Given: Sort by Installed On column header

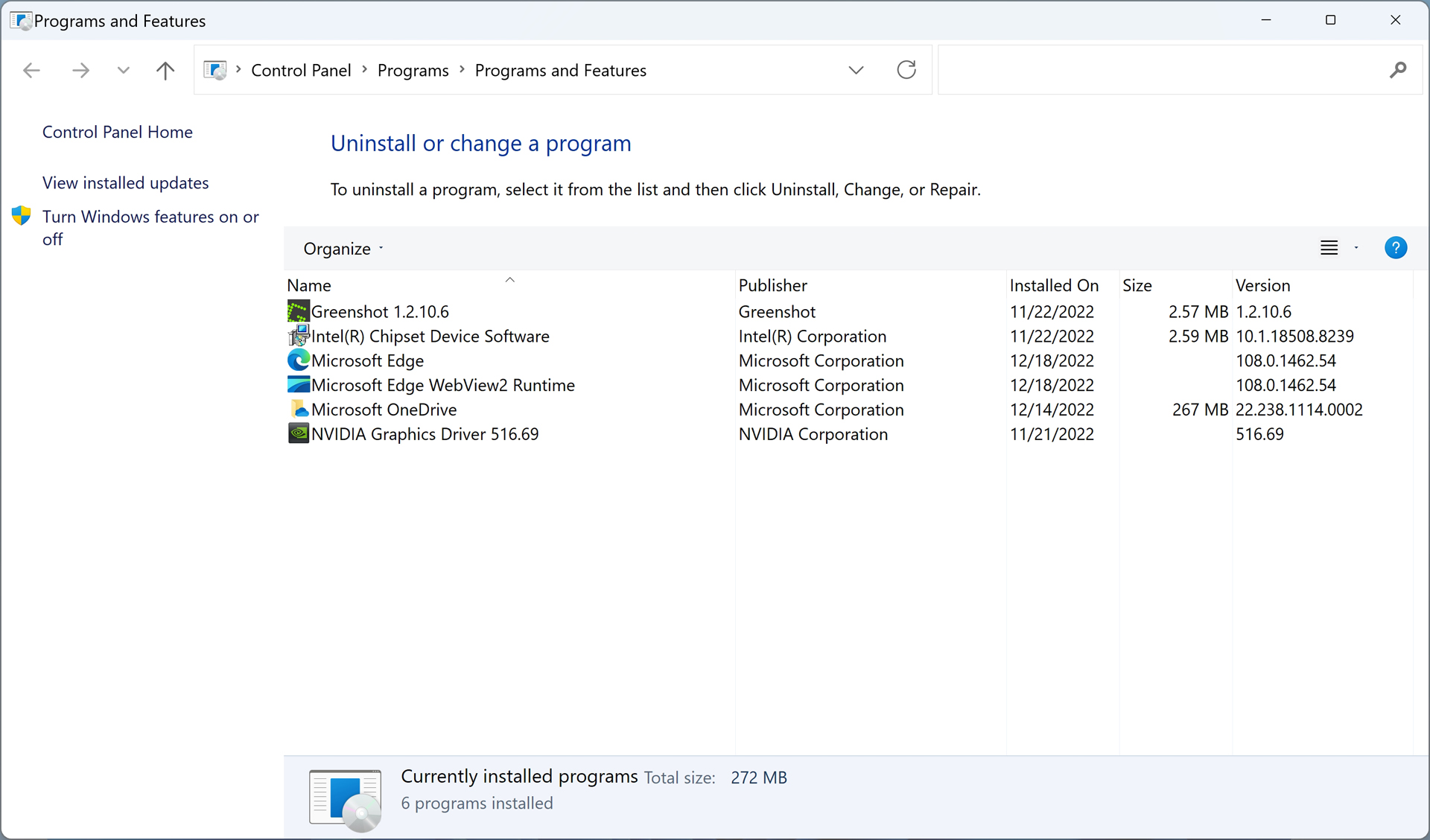Looking at the screenshot, I should tap(1053, 285).
